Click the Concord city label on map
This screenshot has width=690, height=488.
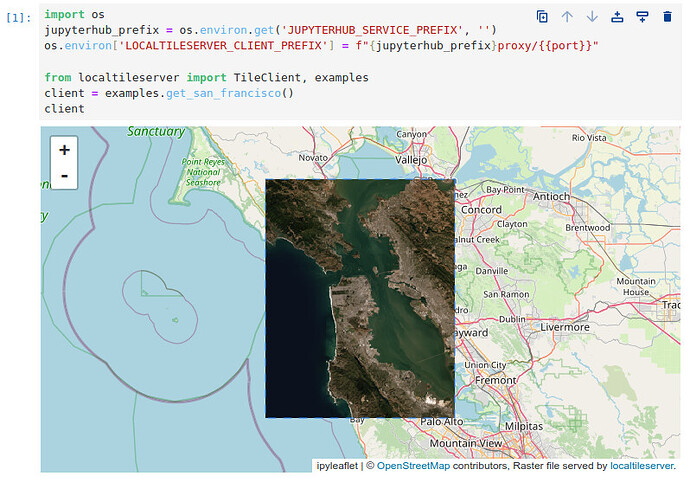tap(480, 210)
